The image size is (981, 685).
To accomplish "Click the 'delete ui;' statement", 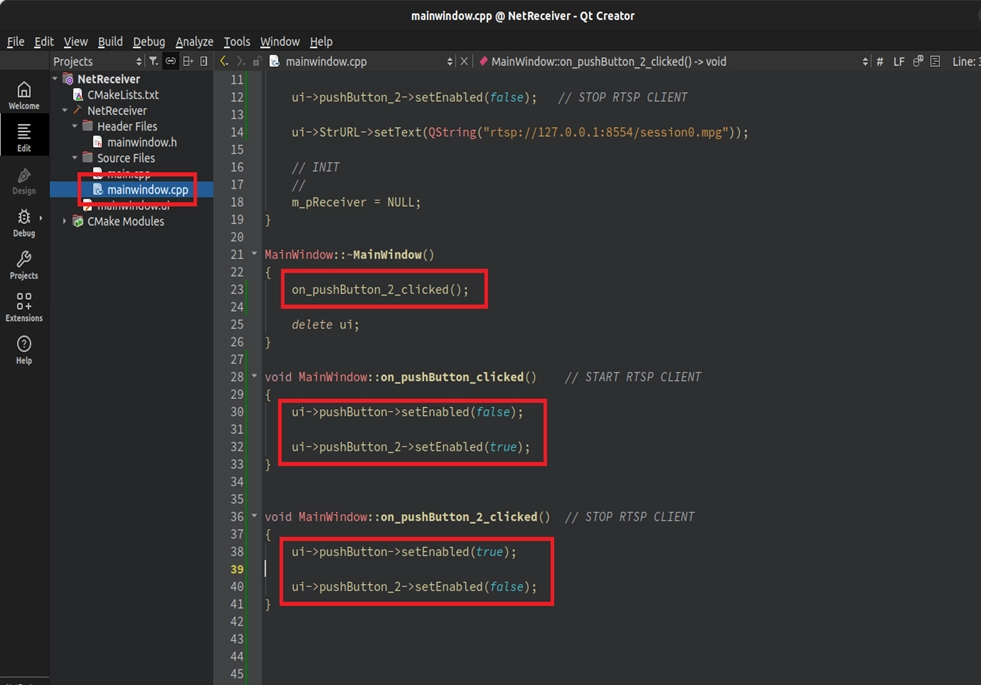I will click(x=325, y=324).
